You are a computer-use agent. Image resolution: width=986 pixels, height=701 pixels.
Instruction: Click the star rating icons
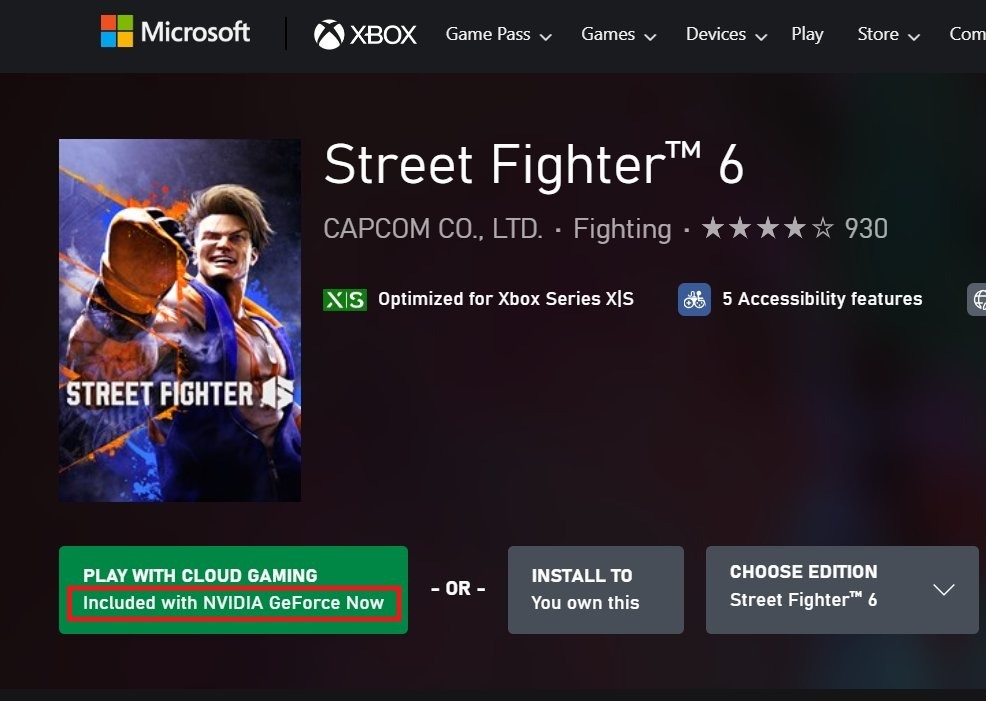click(x=768, y=229)
